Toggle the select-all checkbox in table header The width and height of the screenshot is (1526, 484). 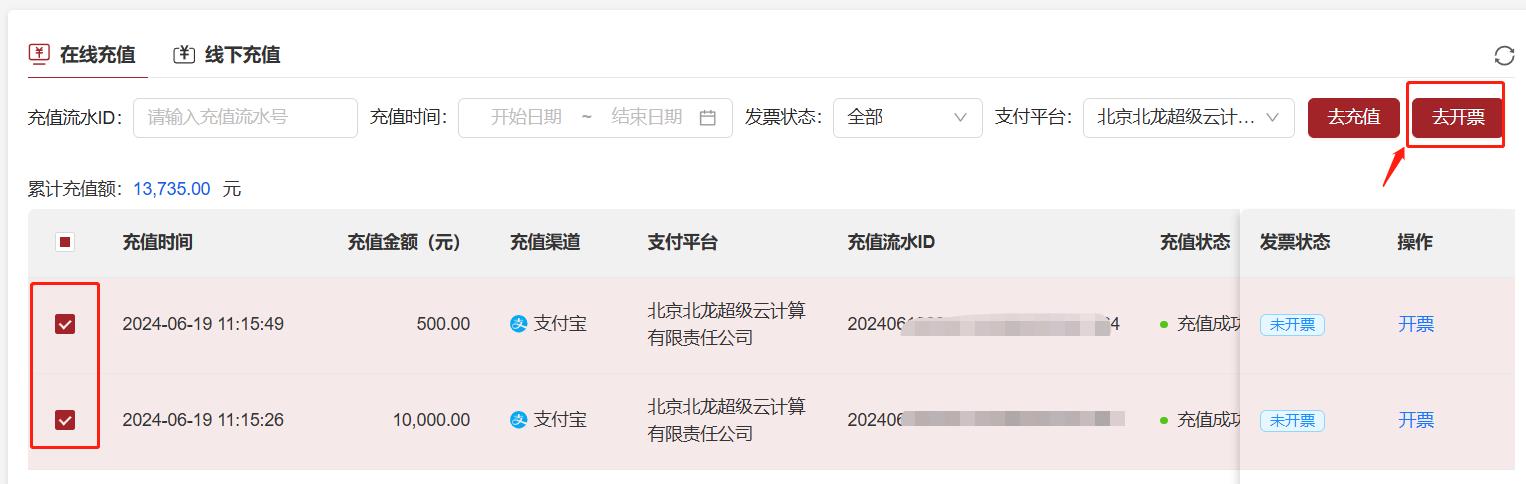(x=65, y=242)
